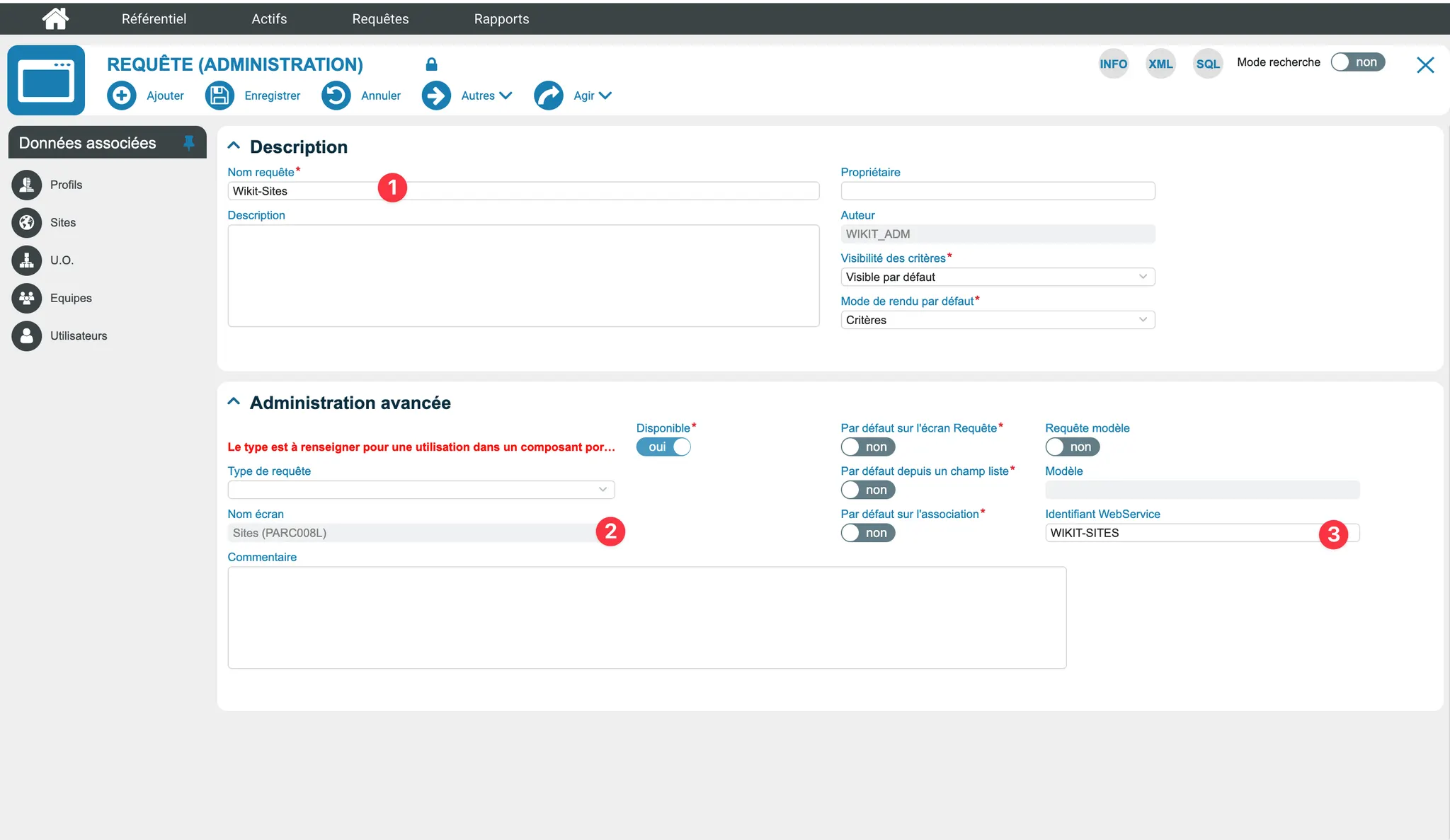Viewport: 1450px width, 840px height.
Task: Enable the Requête modèle toggle
Action: coord(1072,447)
